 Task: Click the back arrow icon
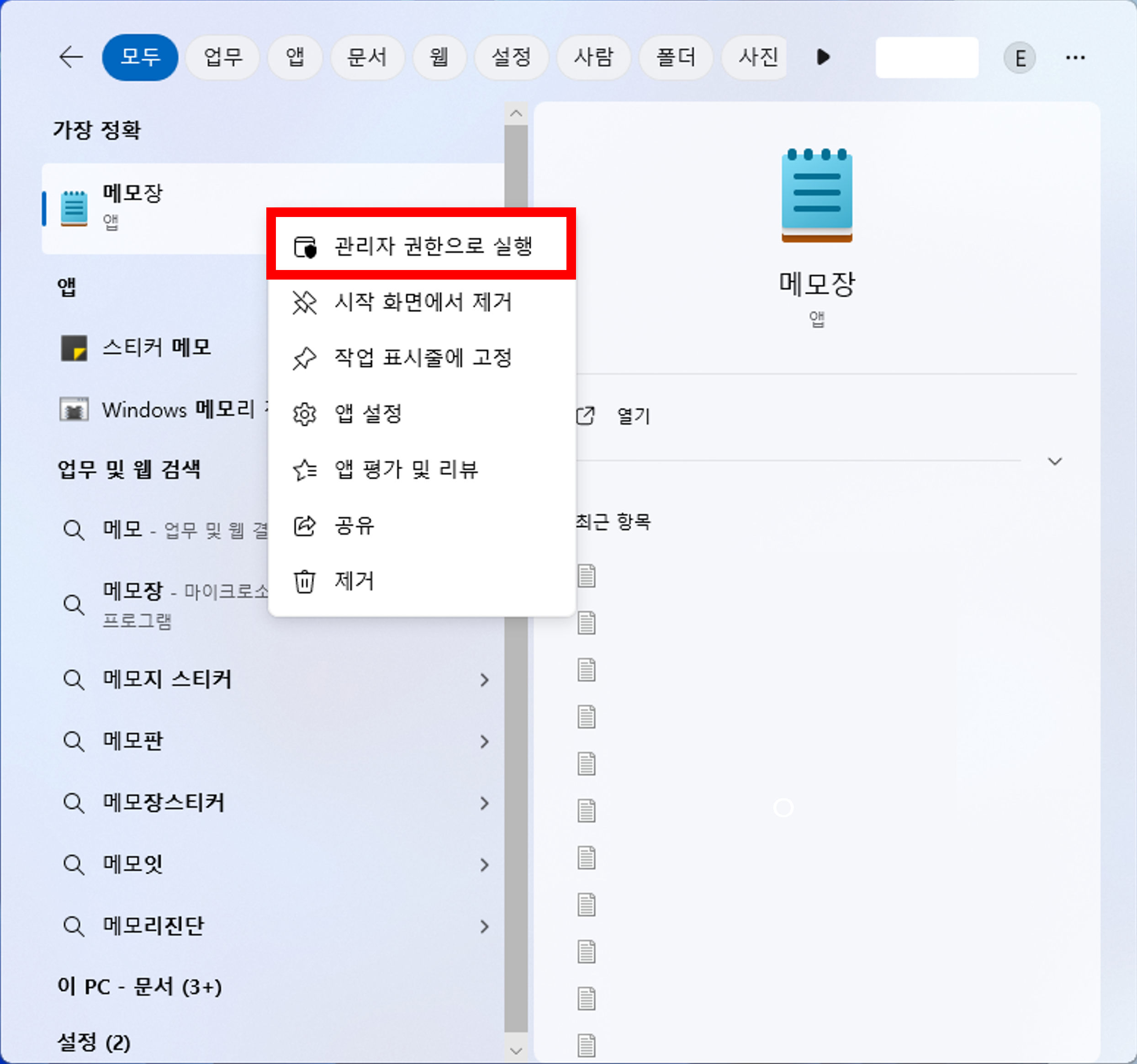[x=71, y=57]
